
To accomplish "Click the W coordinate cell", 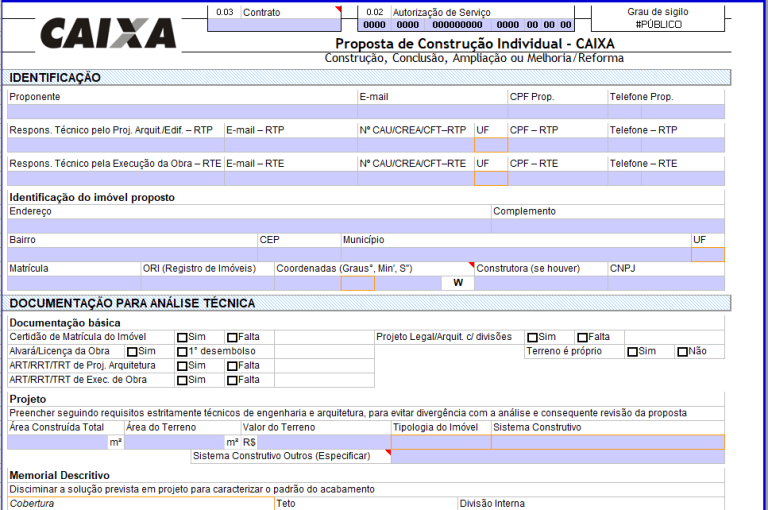I will pyautogui.click(x=457, y=283).
